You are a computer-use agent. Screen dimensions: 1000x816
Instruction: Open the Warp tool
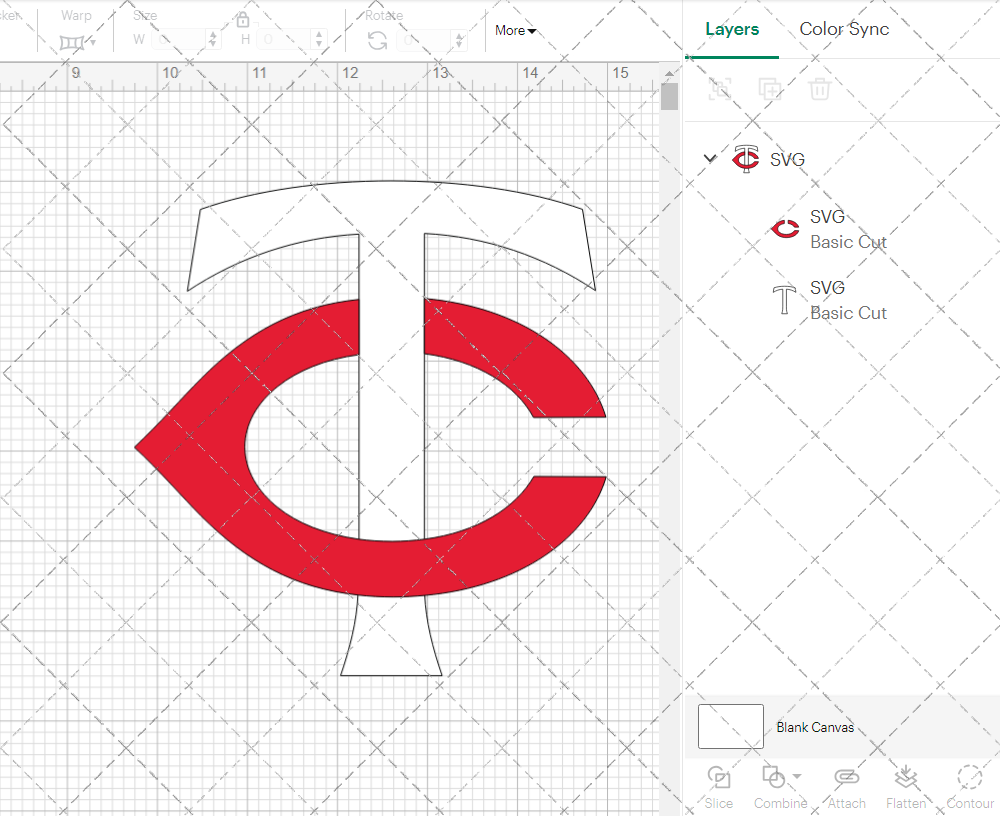tap(77, 42)
